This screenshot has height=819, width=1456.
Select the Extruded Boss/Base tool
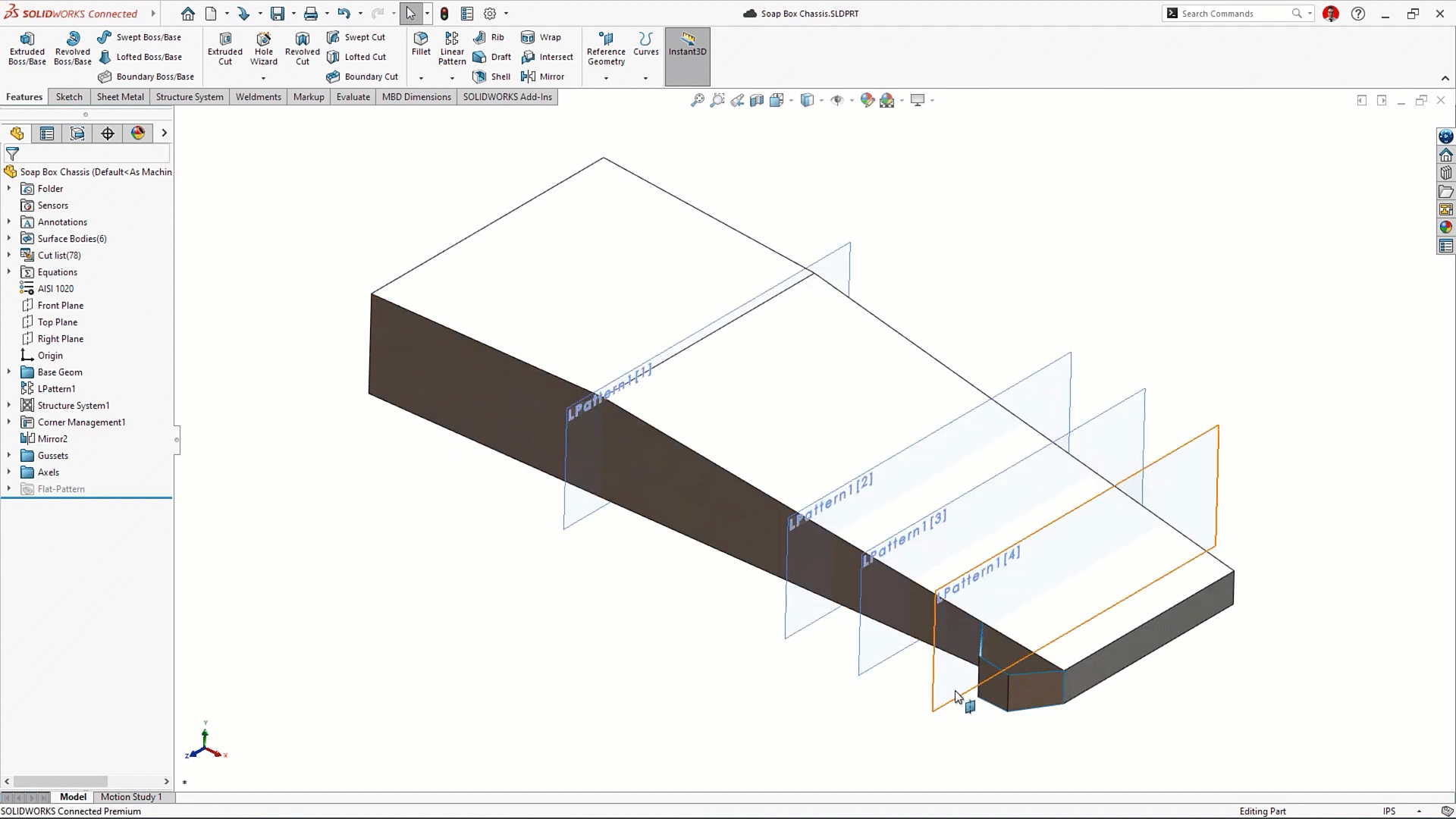pyautogui.click(x=27, y=49)
